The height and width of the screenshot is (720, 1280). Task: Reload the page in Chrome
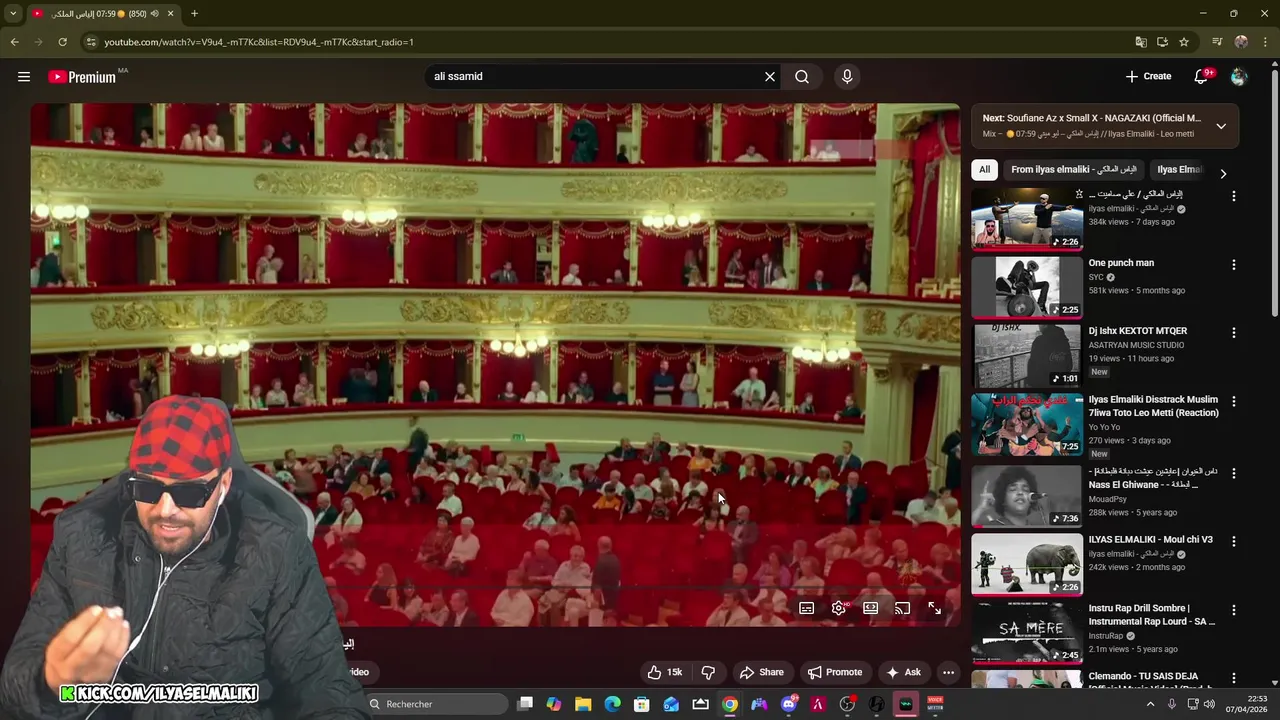coord(62,42)
